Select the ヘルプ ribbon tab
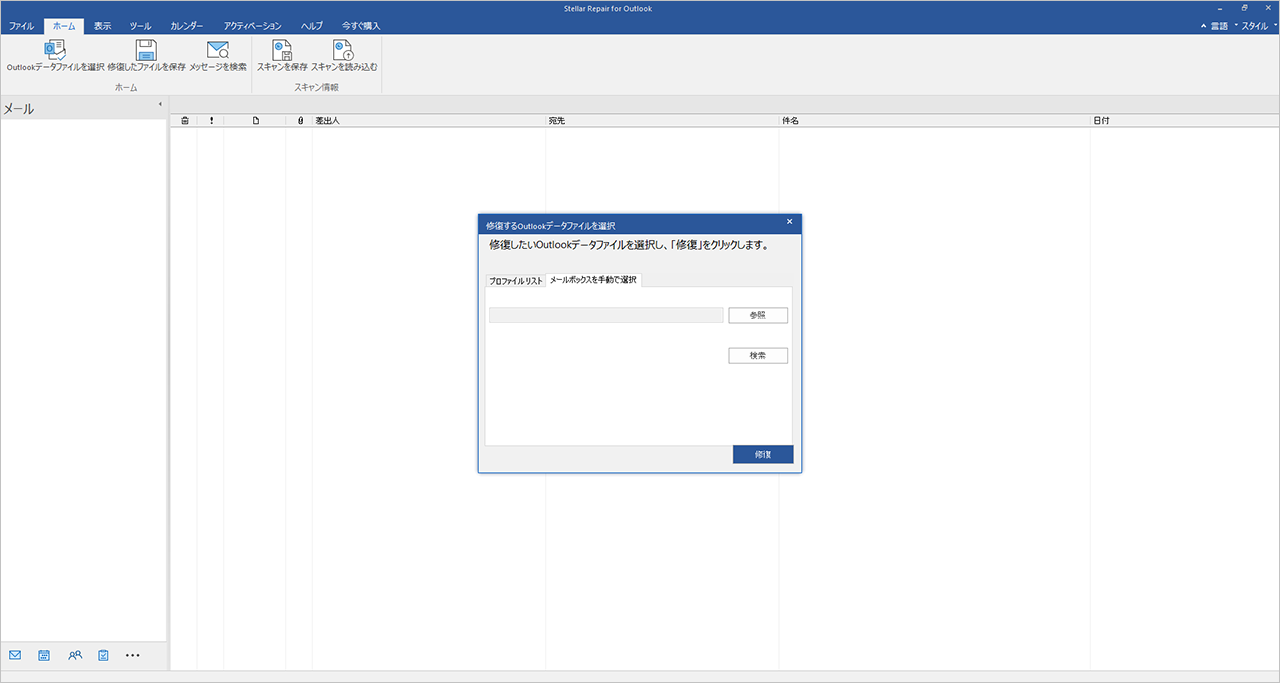 pos(312,26)
